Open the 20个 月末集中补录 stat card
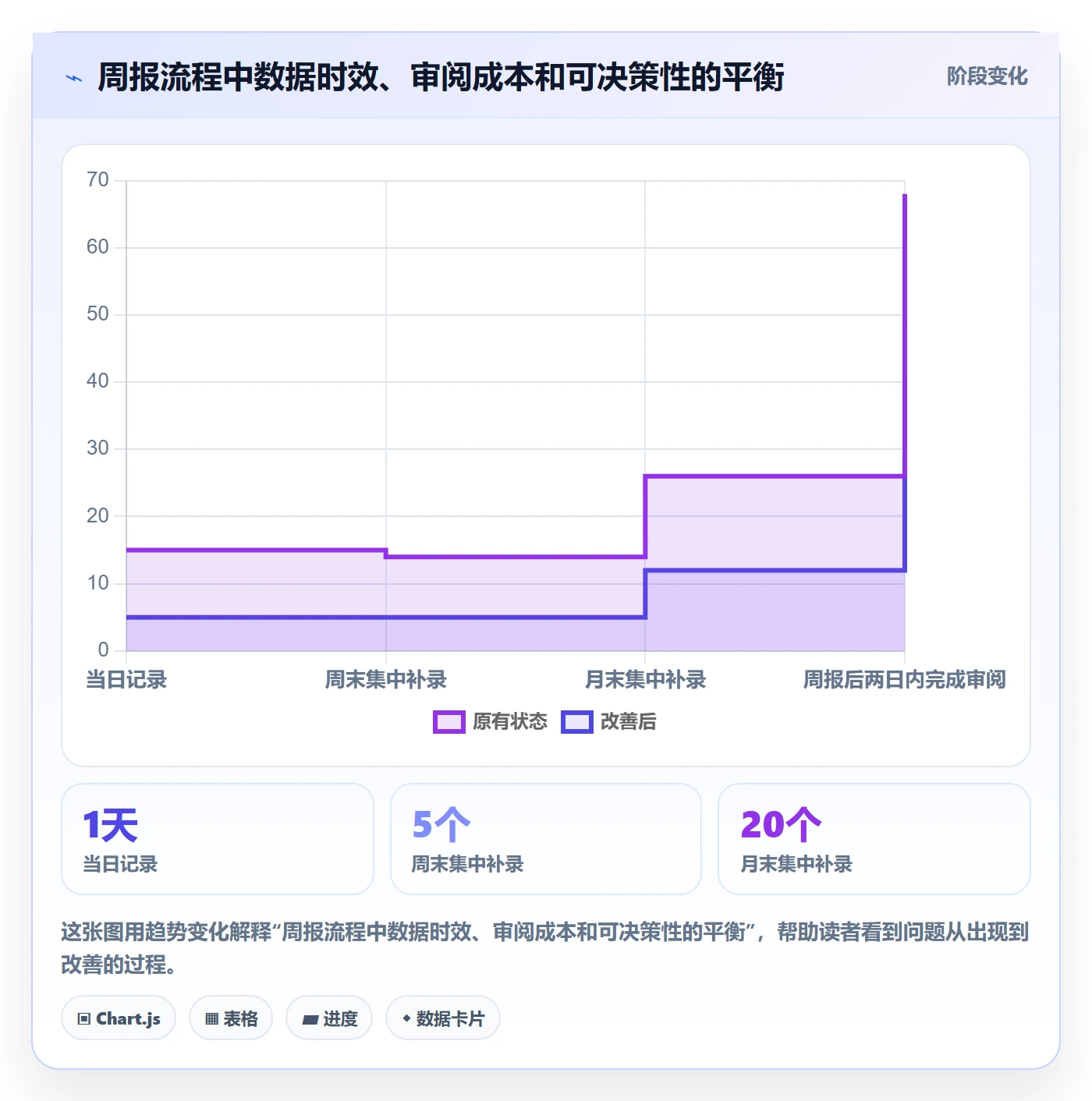 [x=874, y=839]
